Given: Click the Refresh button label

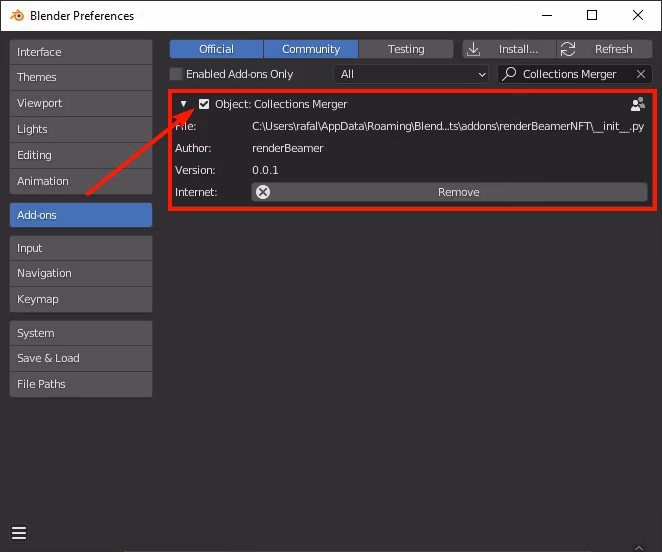Looking at the screenshot, I should coord(613,49).
